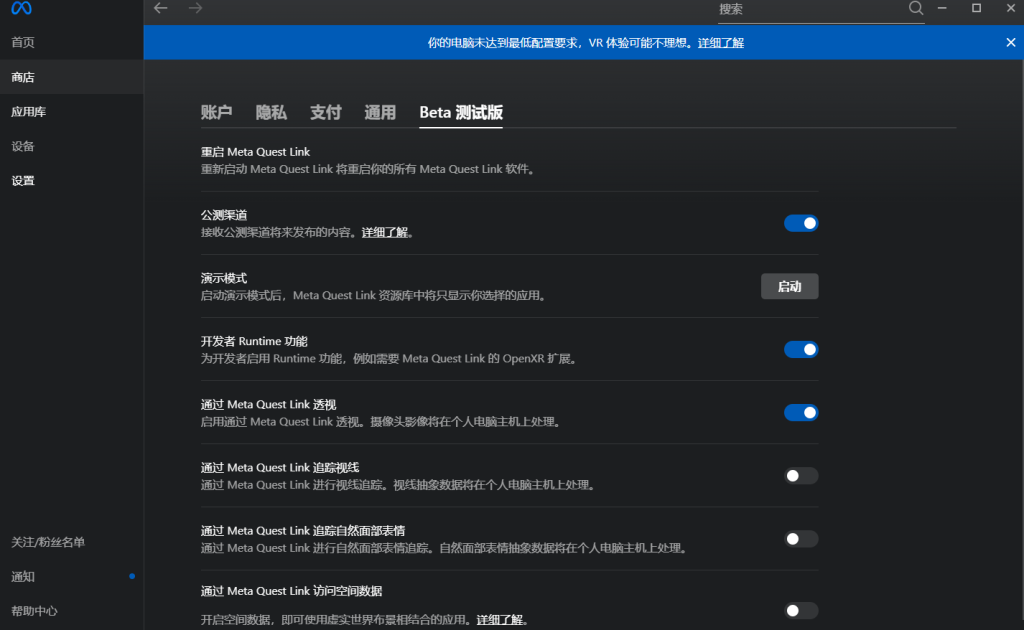Click the Meta logo icon

pos(22,8)
